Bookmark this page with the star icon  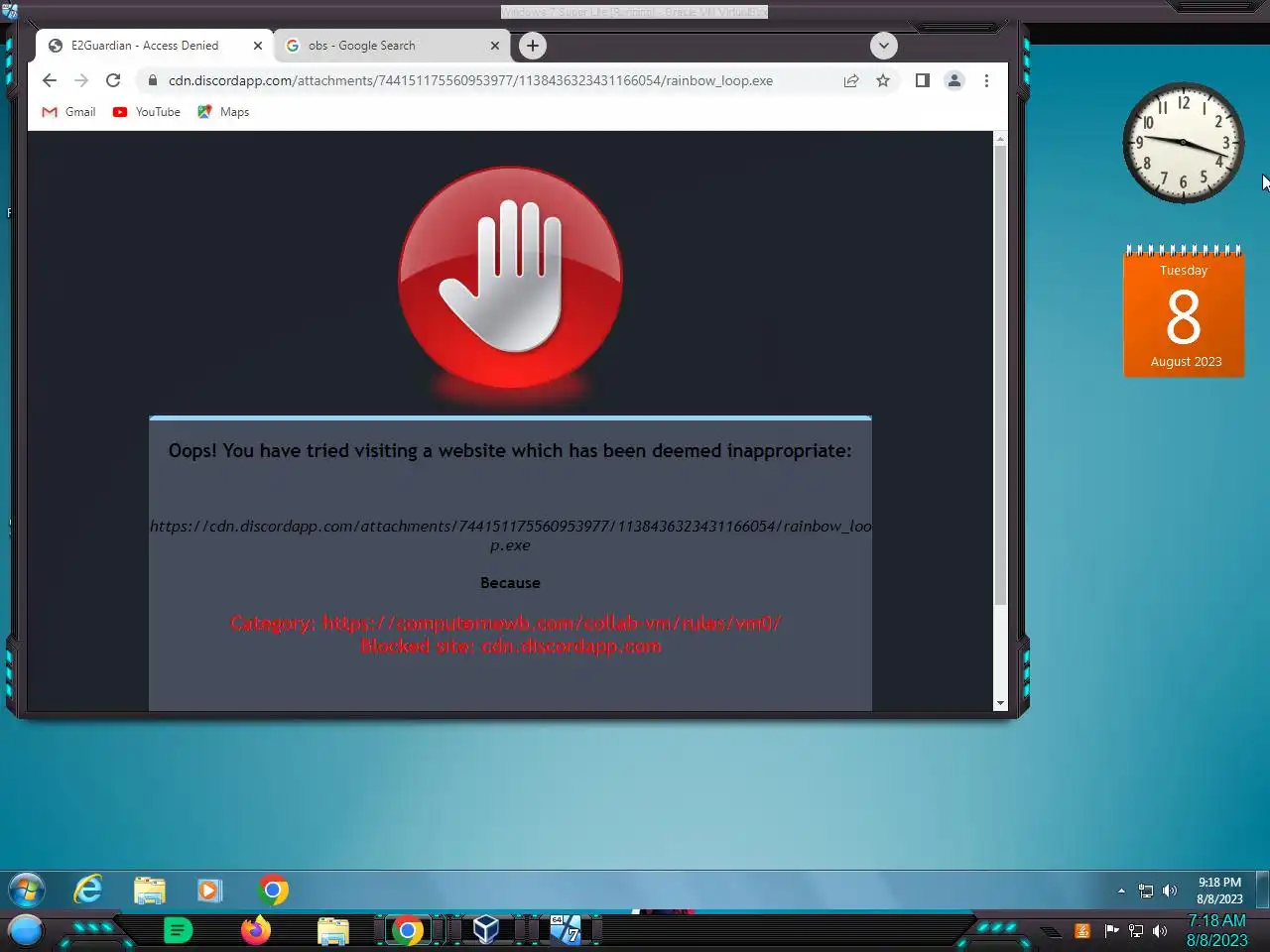coord(883,80)
